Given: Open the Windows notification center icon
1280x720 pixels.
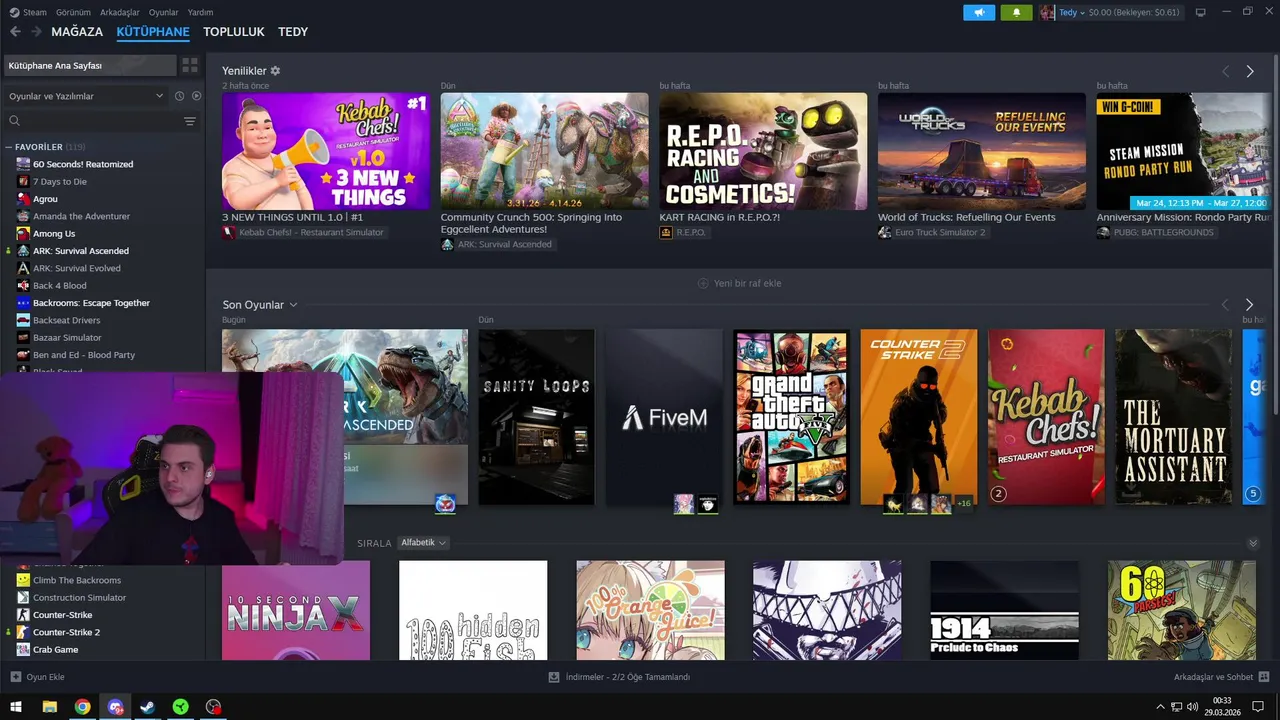Looking at the screenshot, I should (x=1258, y=707).
